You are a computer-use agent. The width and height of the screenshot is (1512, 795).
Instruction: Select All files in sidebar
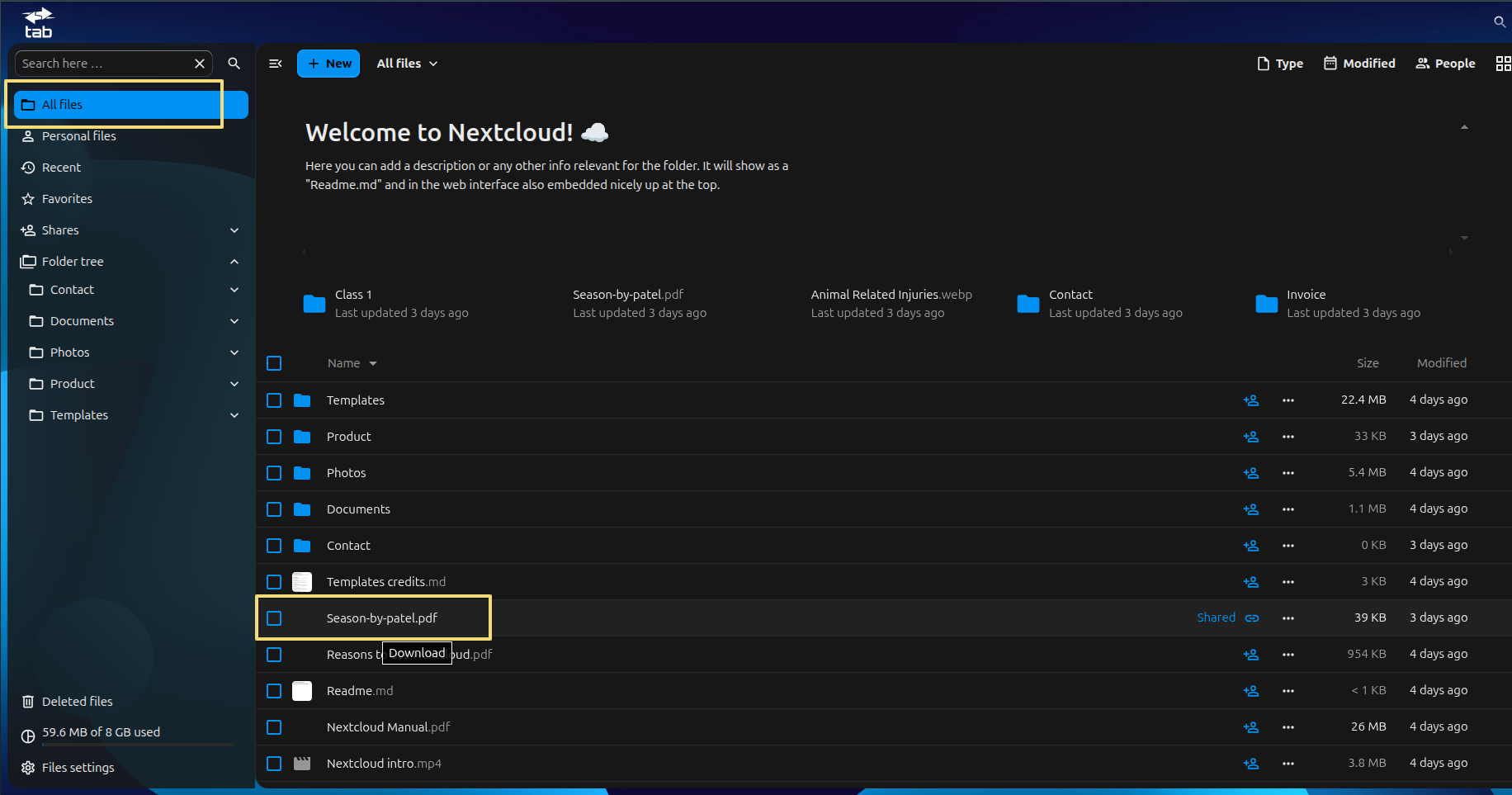pyautogui.click(x=130, y=105)
